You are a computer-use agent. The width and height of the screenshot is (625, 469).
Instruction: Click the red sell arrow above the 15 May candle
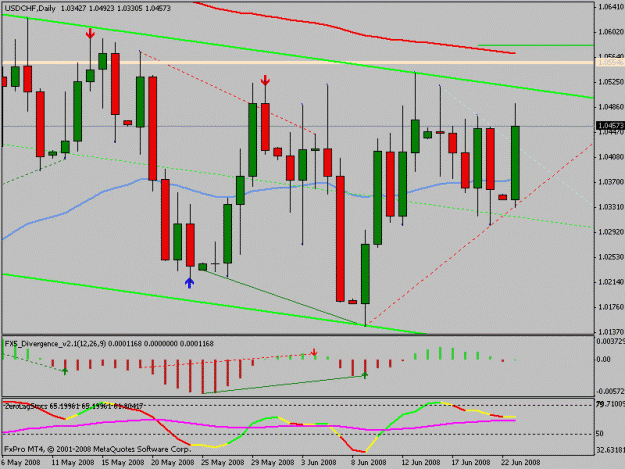tap(90, 33)
